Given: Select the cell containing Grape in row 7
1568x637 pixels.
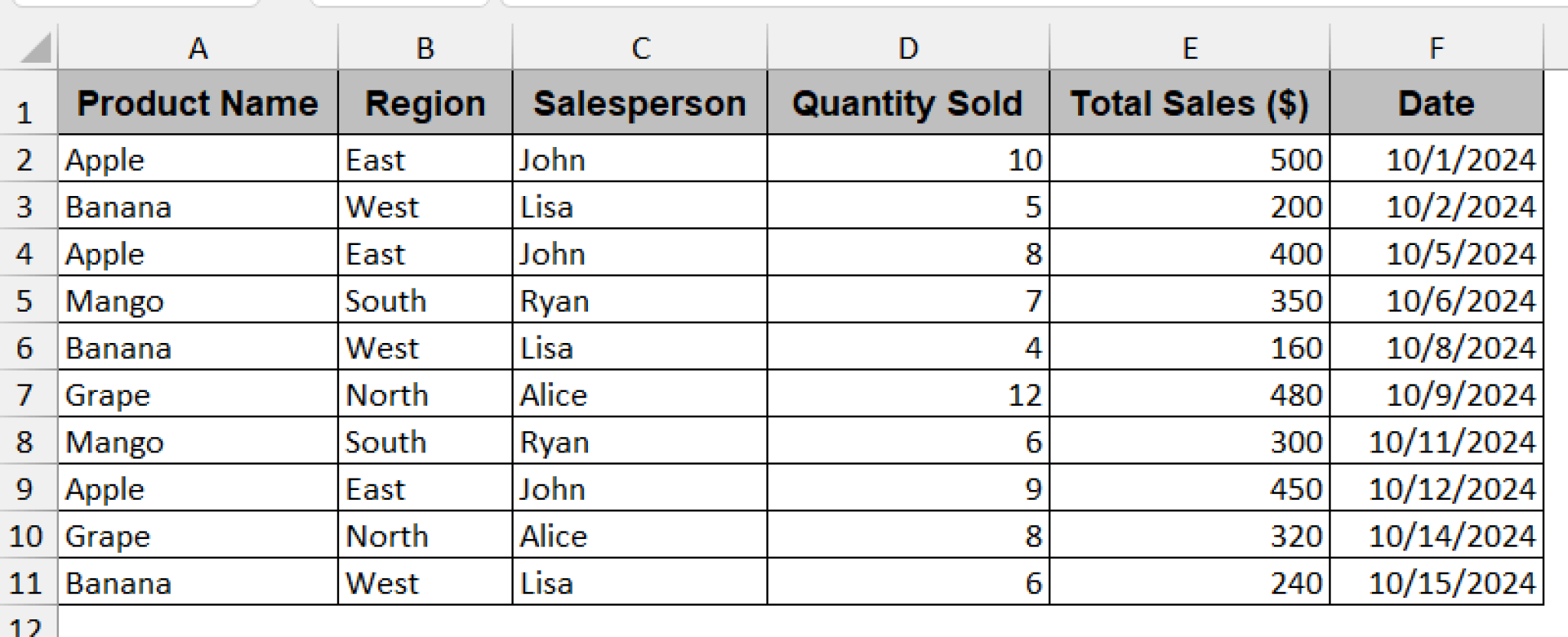Looking at the screenshot, I should point(199,394).
